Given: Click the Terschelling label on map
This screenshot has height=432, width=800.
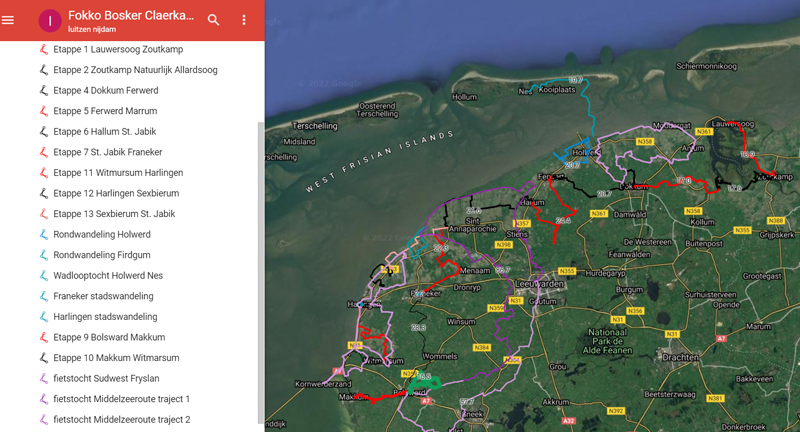Looking at the screenshot, I should pos(315,126).
